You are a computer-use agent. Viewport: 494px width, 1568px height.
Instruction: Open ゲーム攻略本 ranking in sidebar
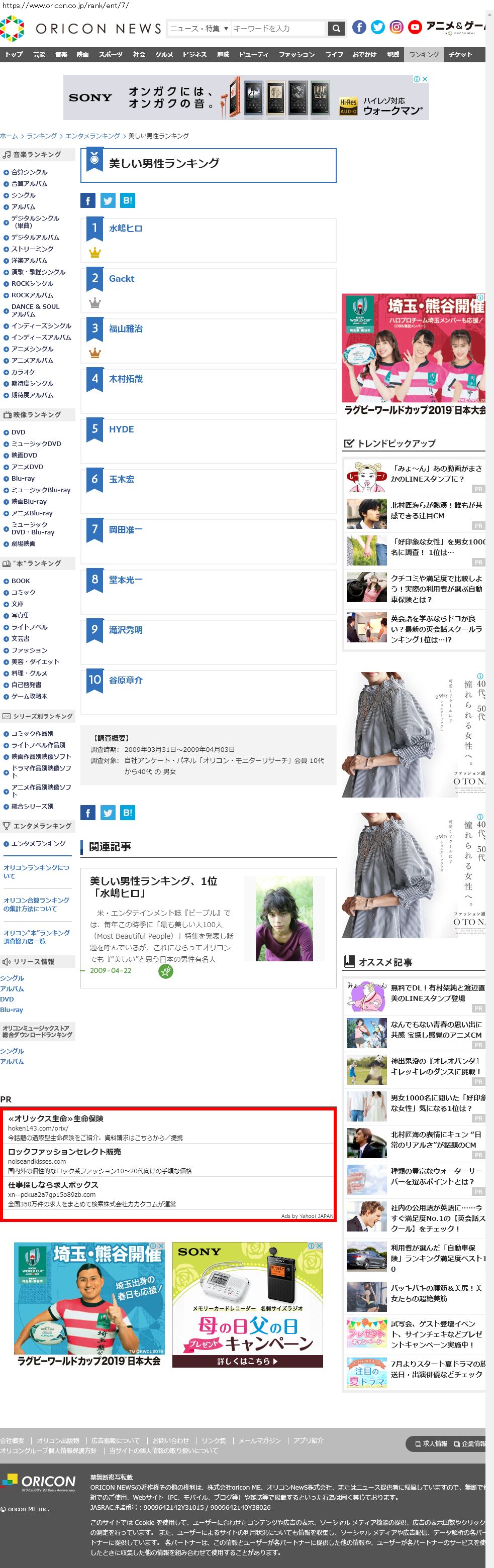click(29, 696)
